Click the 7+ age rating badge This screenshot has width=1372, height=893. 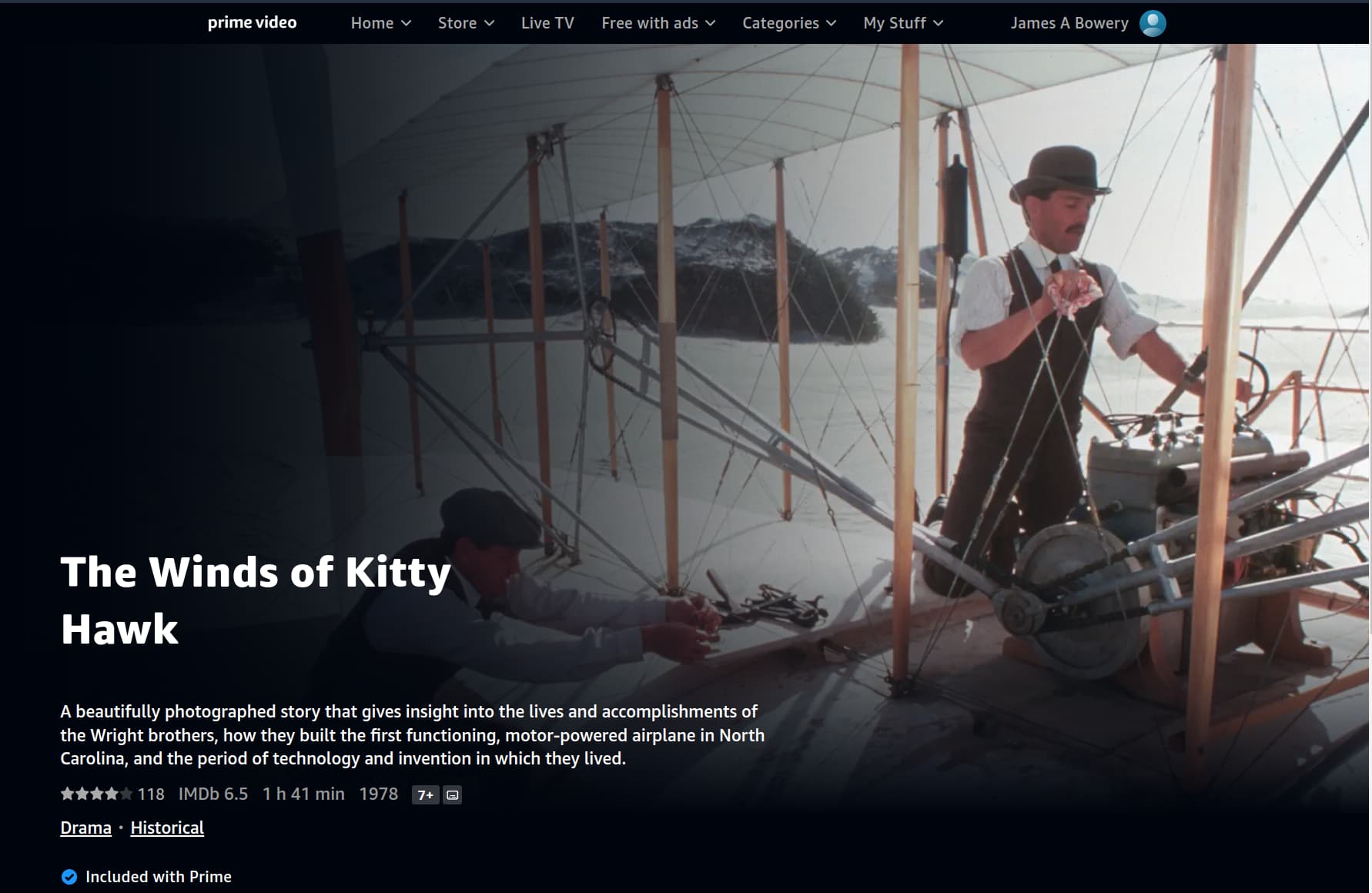pyautogui.click(x=425, y=794)
